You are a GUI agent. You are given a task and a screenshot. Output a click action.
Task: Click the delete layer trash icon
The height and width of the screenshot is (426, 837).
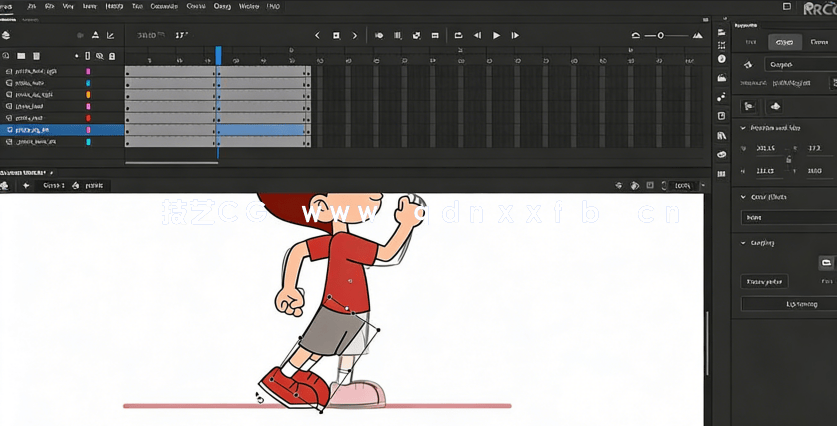pos(36,56)
